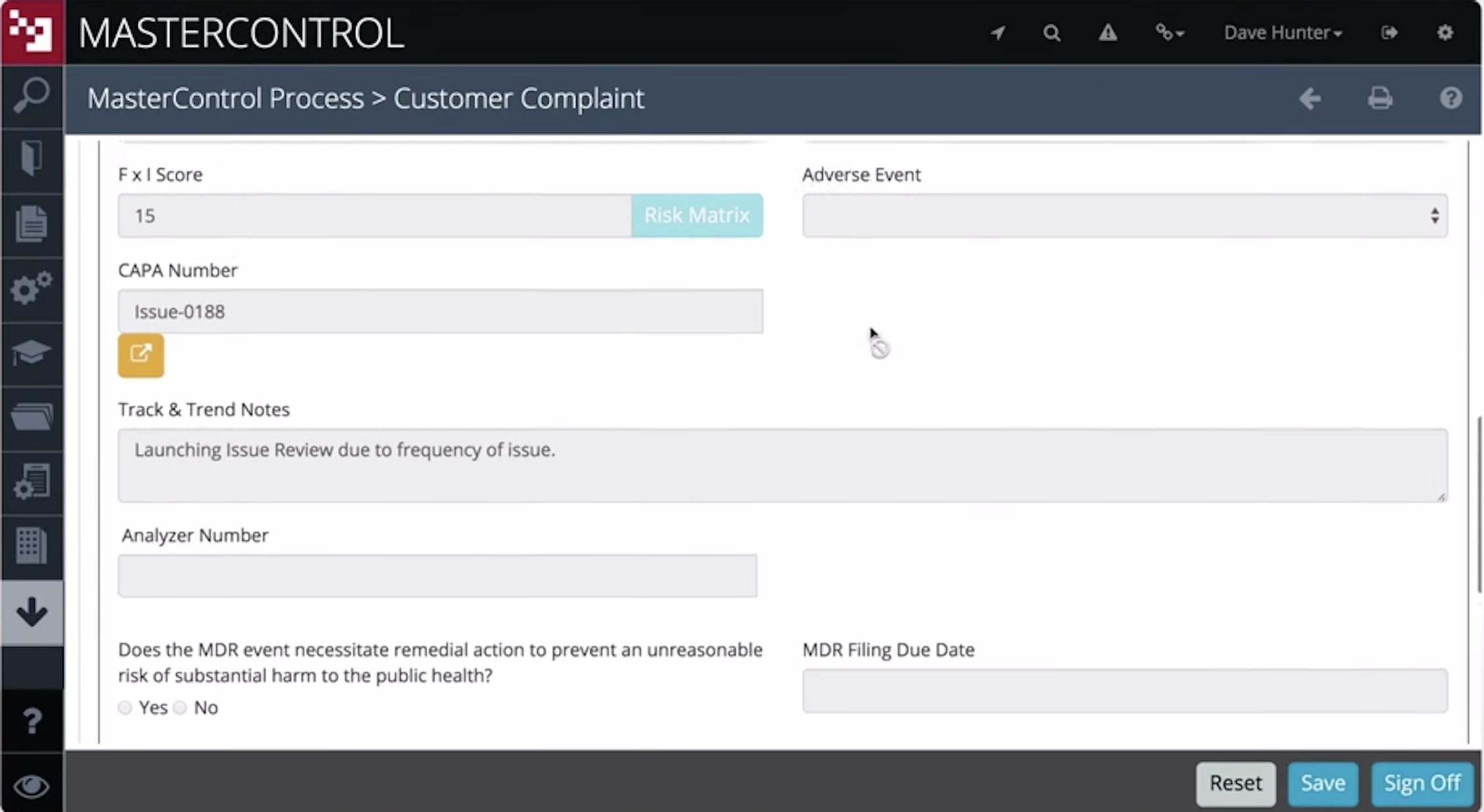Click the warning triangle in the top bar

tap(1108, 32)
